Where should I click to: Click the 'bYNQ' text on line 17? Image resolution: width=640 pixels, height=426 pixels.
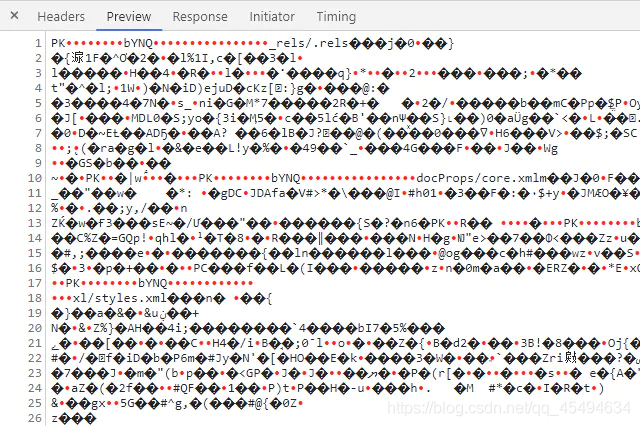pyautogui.click(x=153, y=283)
